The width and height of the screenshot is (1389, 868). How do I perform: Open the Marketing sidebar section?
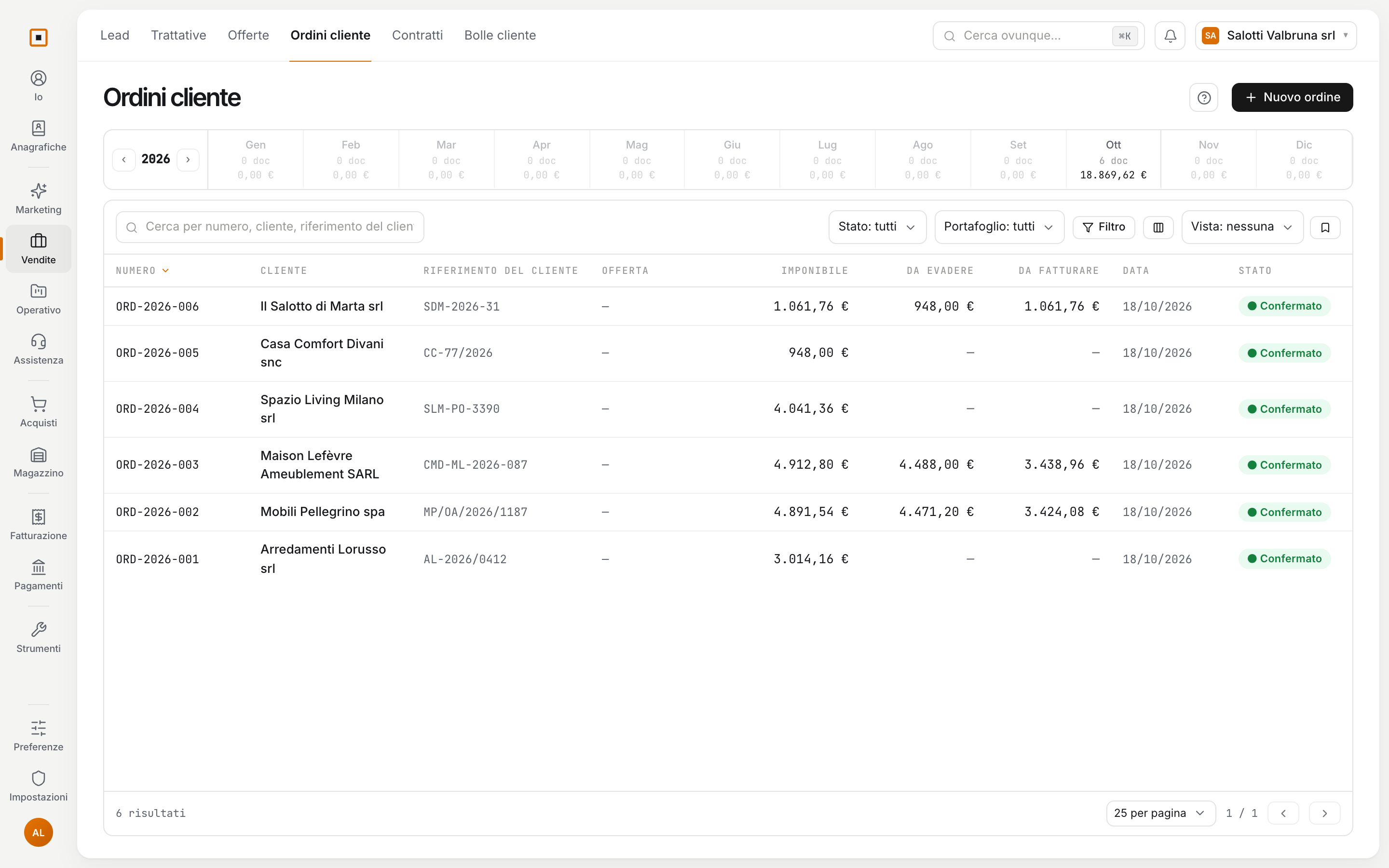39,199
